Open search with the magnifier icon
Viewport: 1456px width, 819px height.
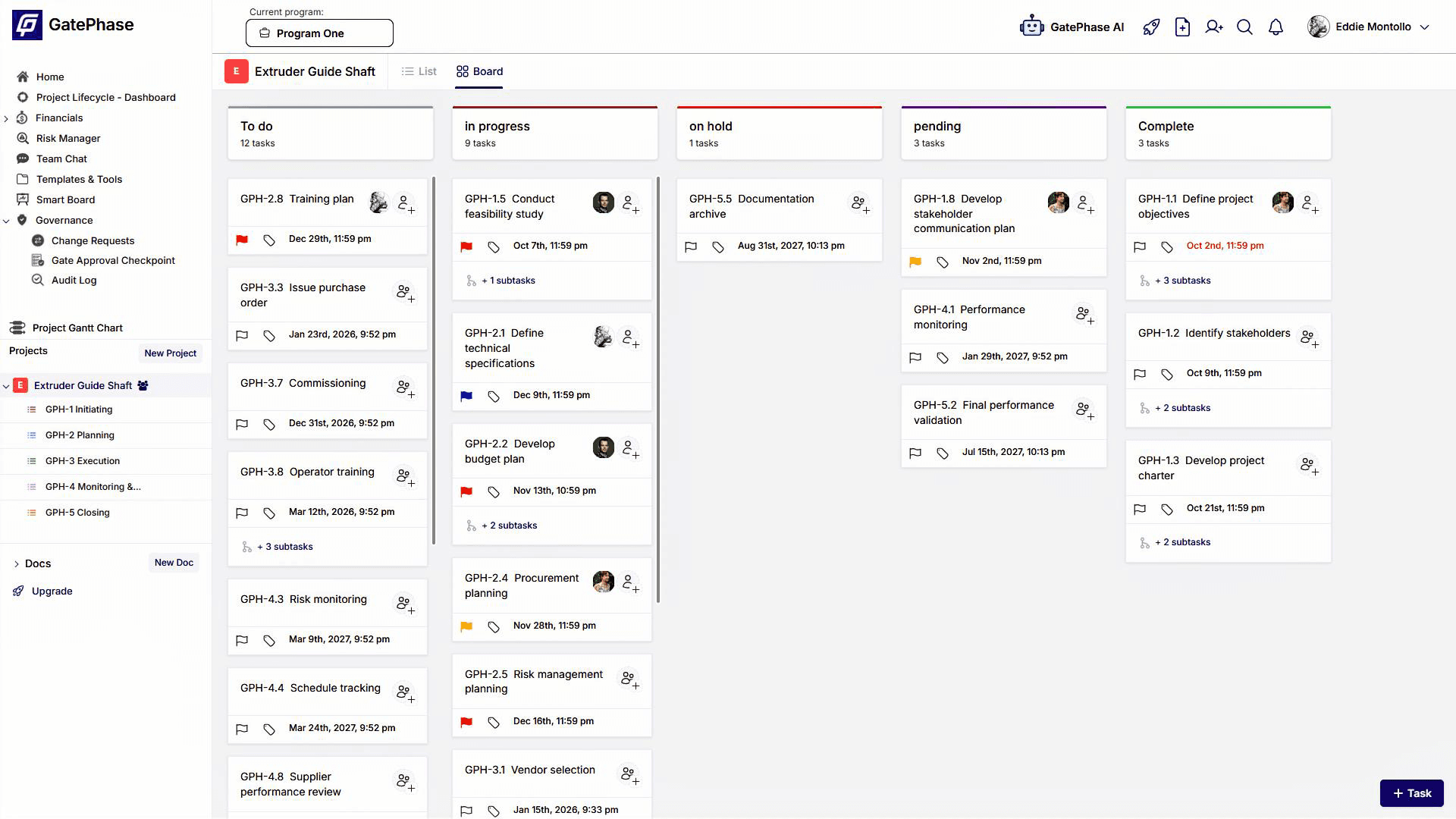pyautogui.click(x=1244, y=27)
